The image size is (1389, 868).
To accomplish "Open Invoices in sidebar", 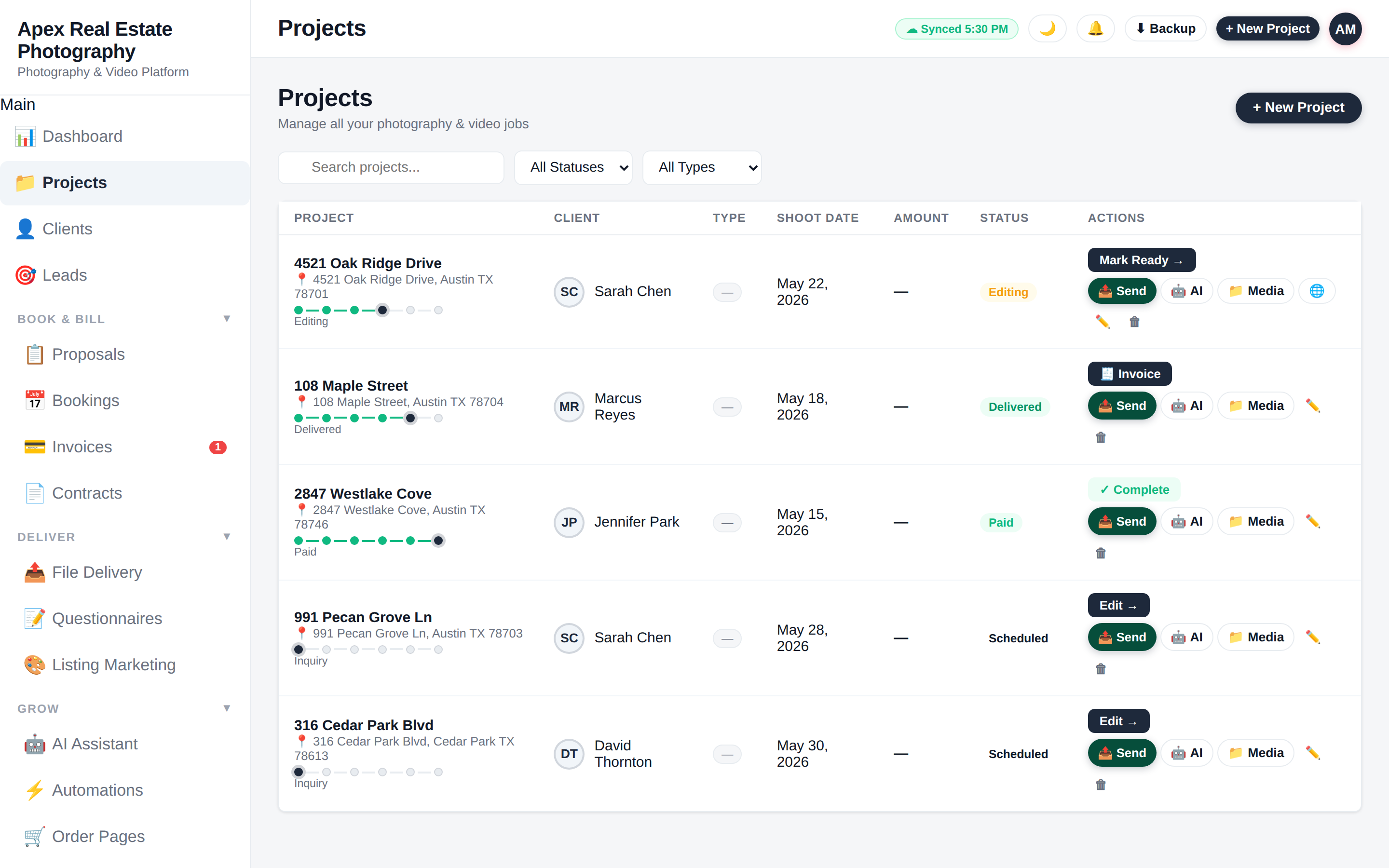I will tap(124, 447).
